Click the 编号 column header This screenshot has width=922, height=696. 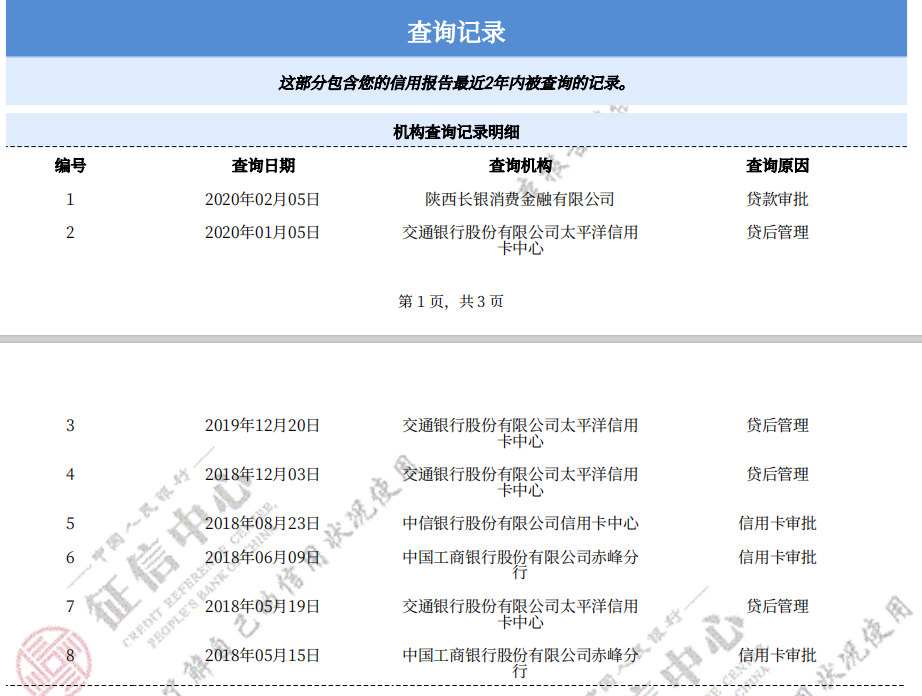click(71, 166)
